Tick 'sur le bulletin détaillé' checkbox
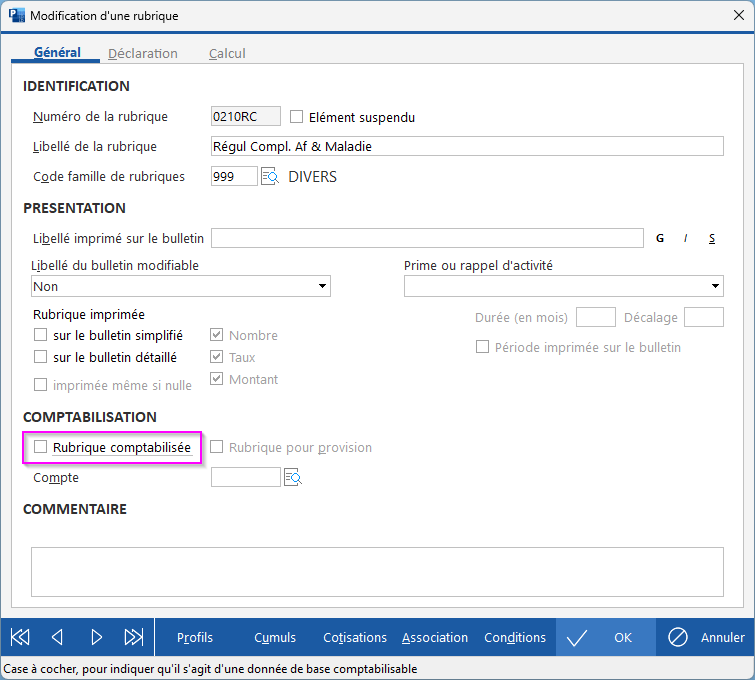This screenshot has width=755, height=680. [41, 357]
